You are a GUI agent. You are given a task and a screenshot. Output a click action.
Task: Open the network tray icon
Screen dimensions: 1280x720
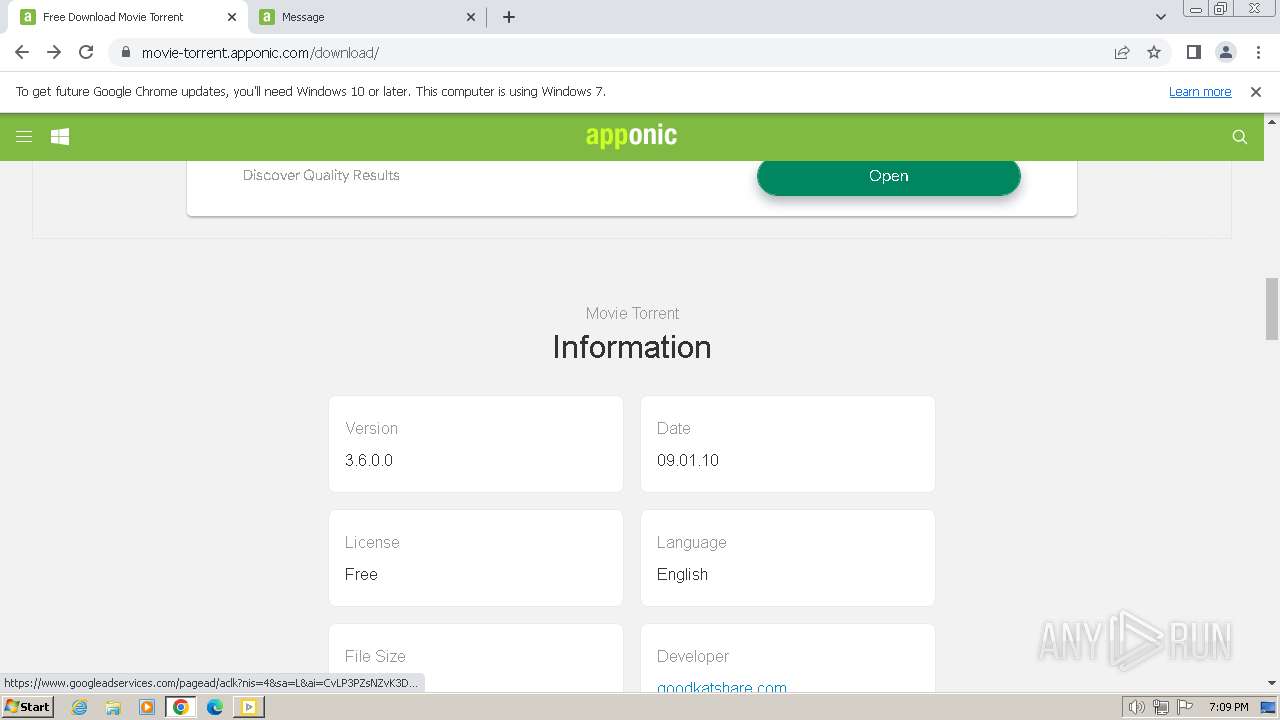click(1161, 707)
